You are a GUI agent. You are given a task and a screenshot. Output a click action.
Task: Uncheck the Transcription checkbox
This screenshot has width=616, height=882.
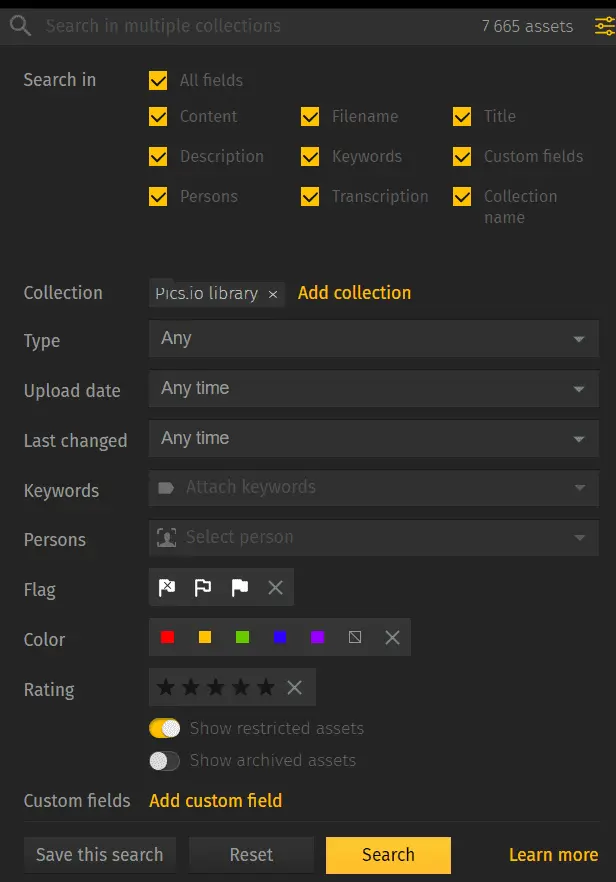click(310, 197)
